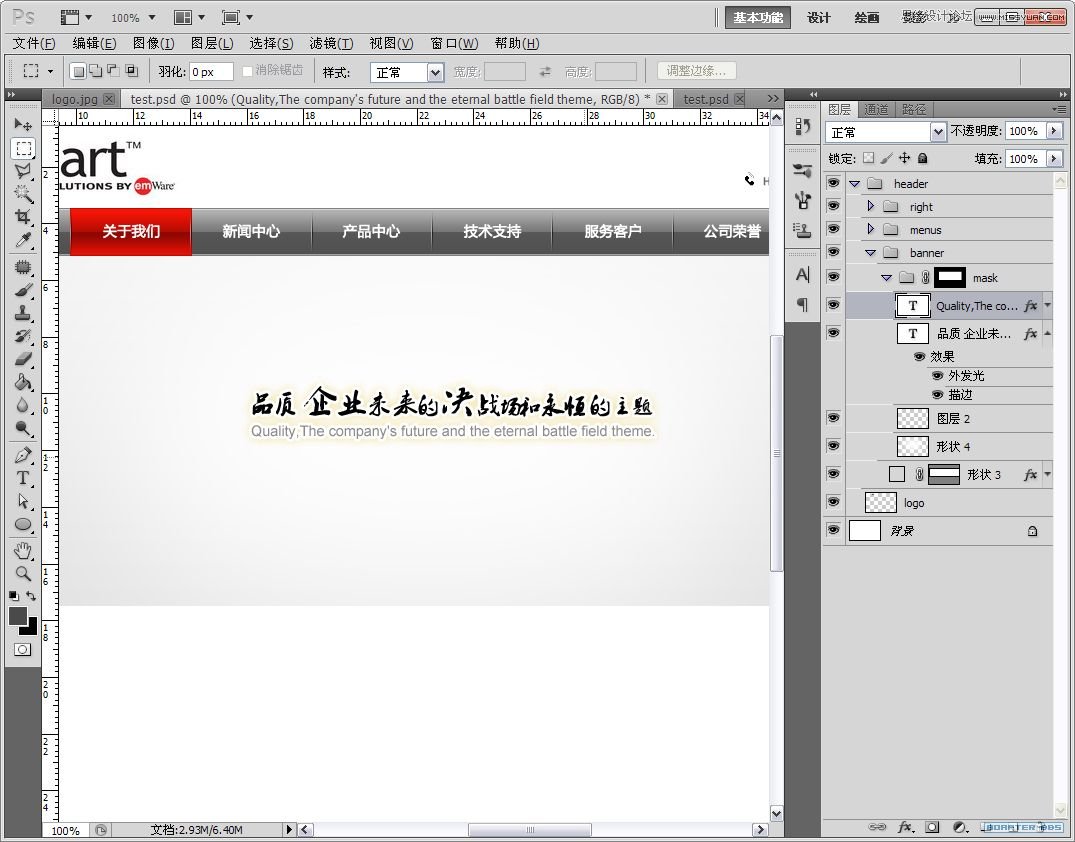Toggle the 外发光 effect visibility
1075x842 pixels.
pos(937,376)
